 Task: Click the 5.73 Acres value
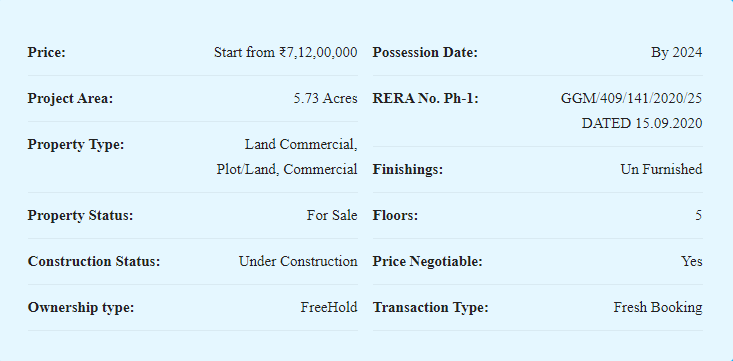(x=325, y=99)
